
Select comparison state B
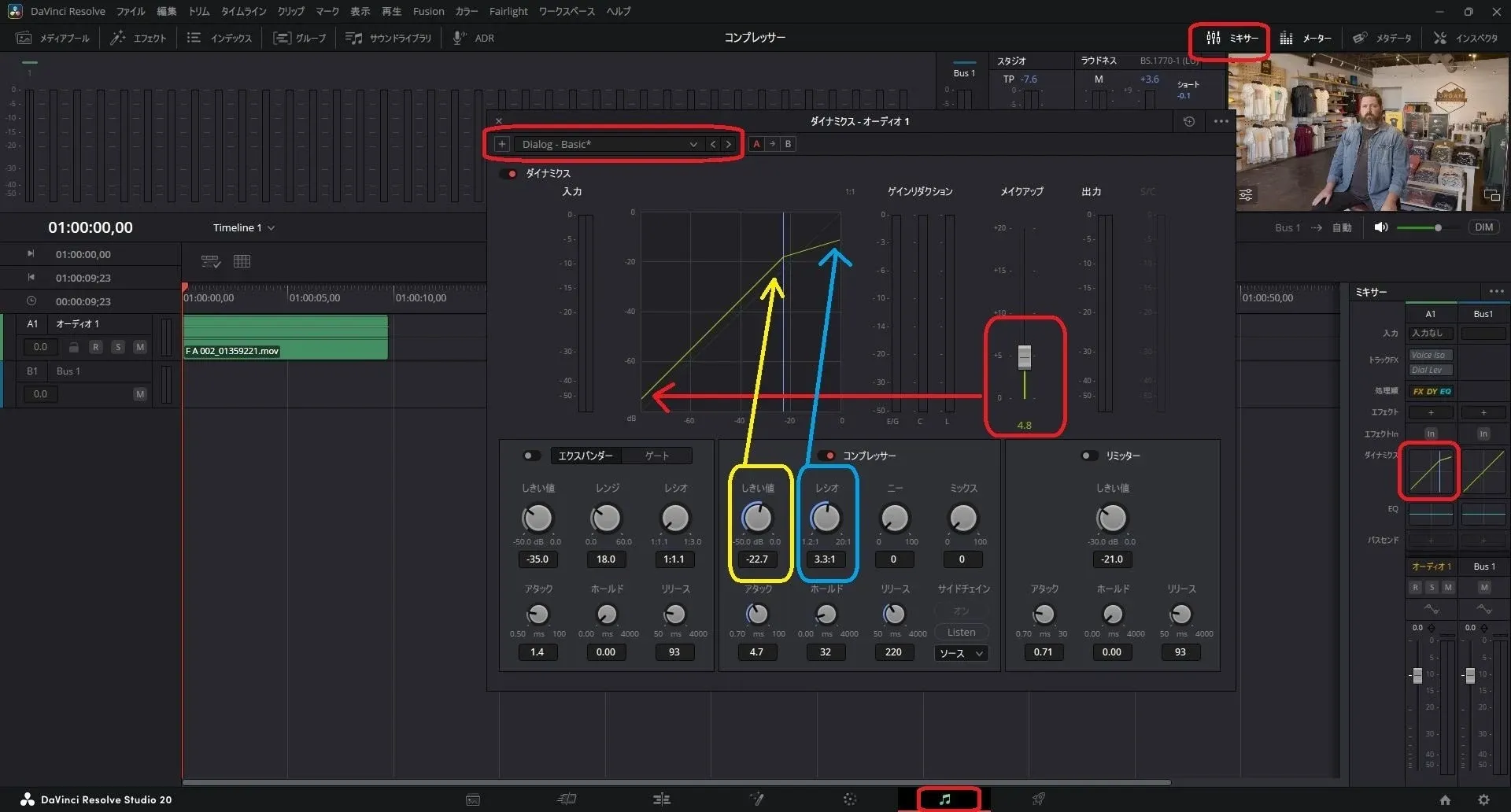pos(788,144)
